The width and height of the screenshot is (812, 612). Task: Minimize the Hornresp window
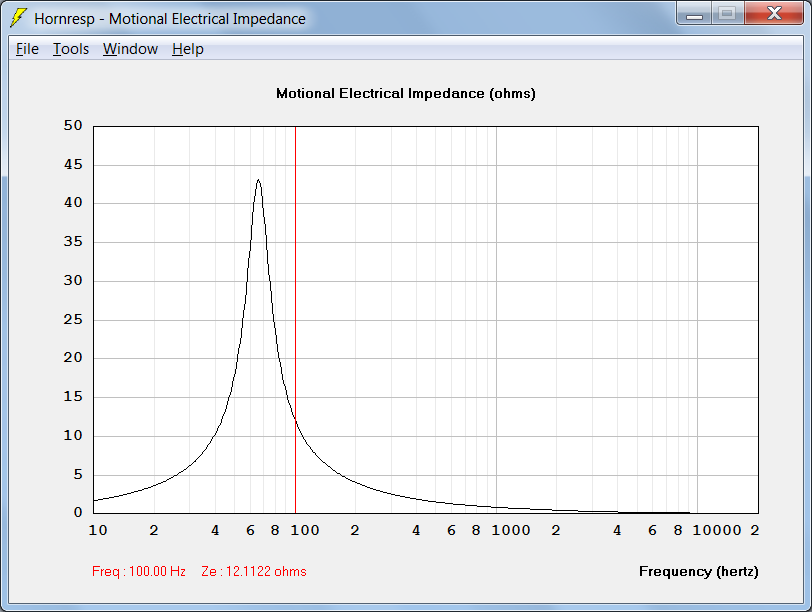point(694,13)
